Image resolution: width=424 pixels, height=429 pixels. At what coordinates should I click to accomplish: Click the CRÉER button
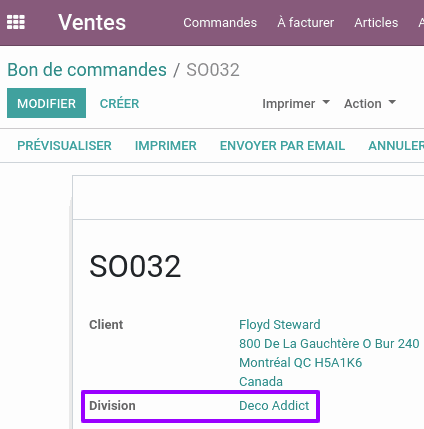pos(119,104)
